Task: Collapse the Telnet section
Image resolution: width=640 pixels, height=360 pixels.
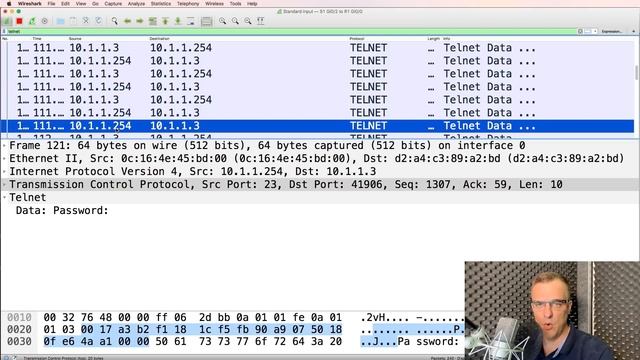Action: pyautogui.click(x=4, y=198)
